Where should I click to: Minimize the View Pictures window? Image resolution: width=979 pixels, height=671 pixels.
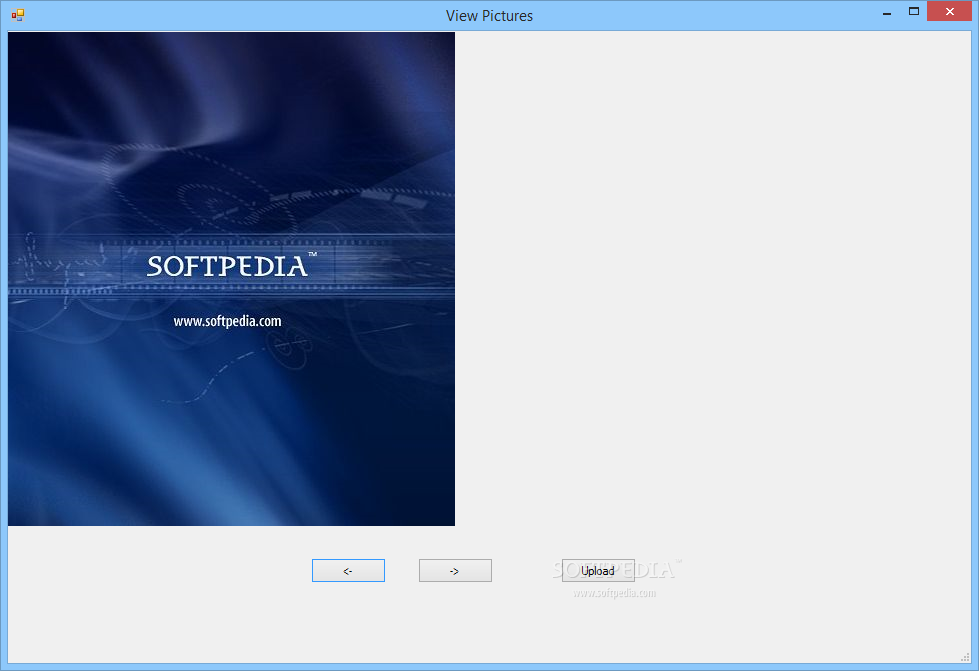887,12
